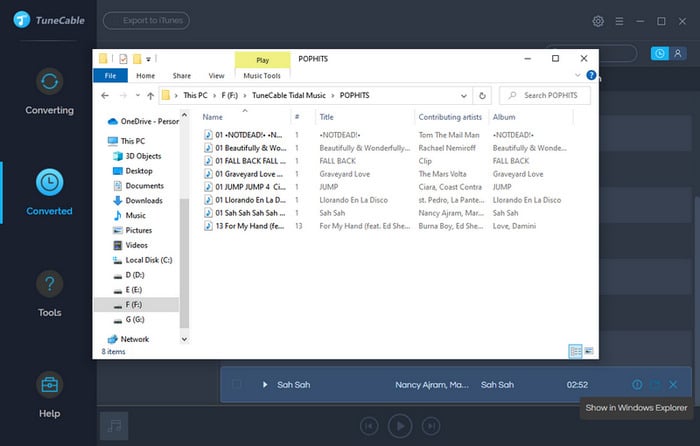The height and width of the screenshot is (446, 700).
Task: Select file 01 Graveyard Love
Action: tap(245, 174)
